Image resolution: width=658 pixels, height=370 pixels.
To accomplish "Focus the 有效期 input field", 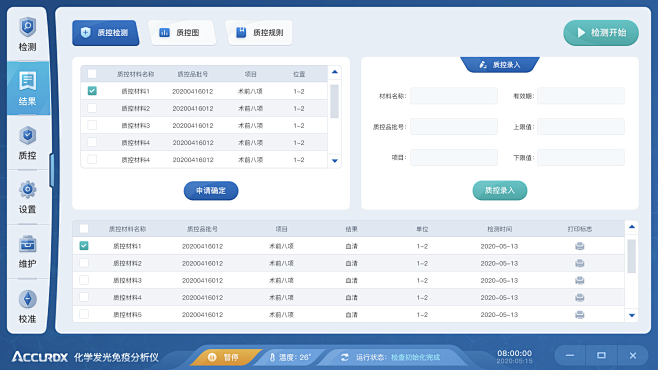I will tap(581, 96).
